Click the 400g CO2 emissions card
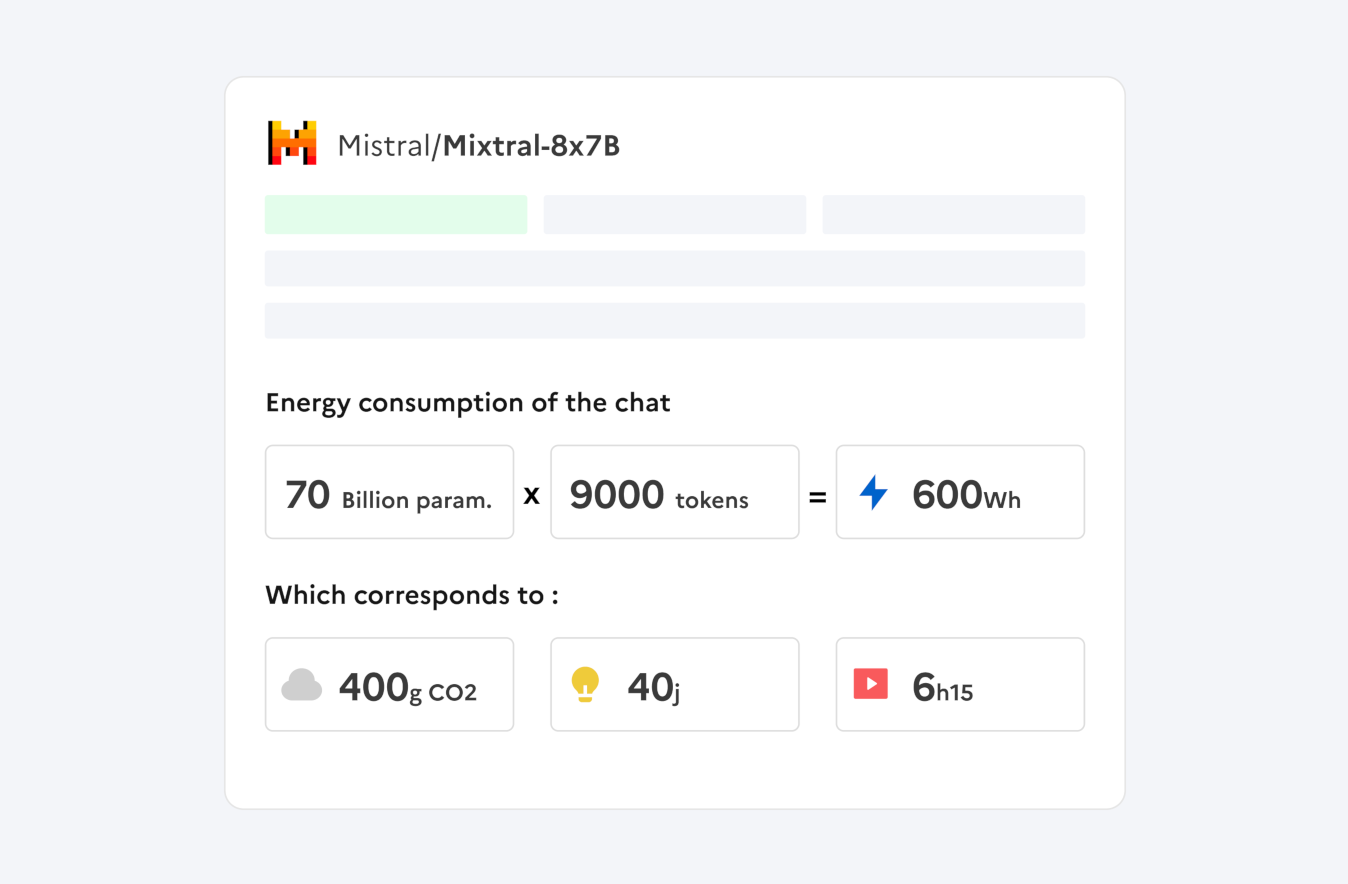1348x884 pixels. pos(389,685)
